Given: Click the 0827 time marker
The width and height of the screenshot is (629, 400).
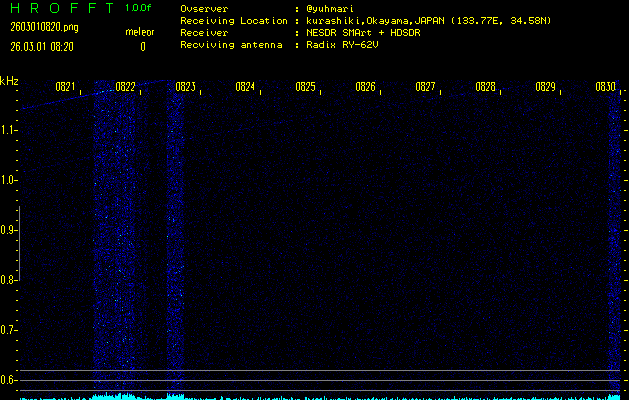Looking at the screenshot, I should [x=425, y=87].
